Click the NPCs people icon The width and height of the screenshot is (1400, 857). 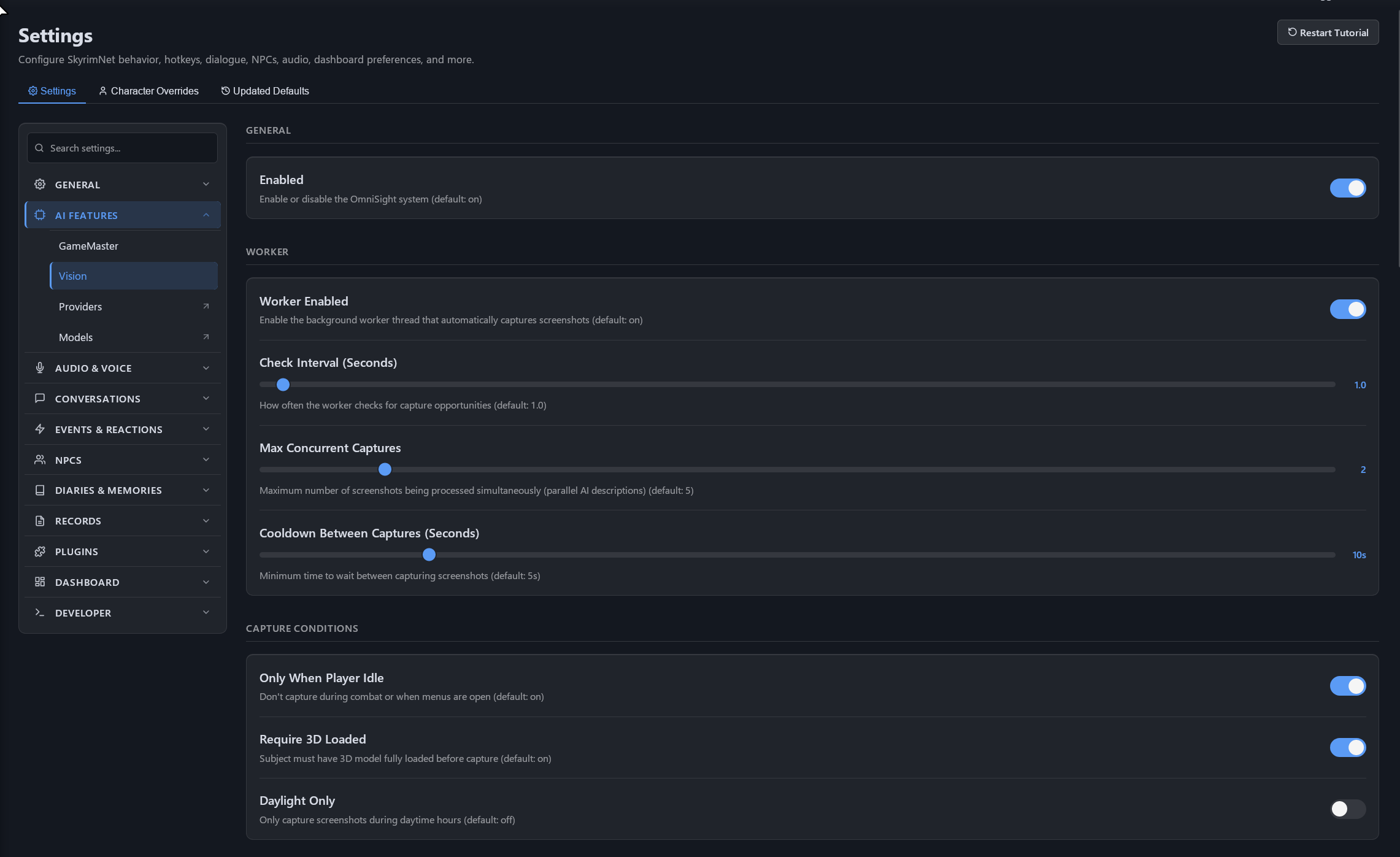(40, 459)
